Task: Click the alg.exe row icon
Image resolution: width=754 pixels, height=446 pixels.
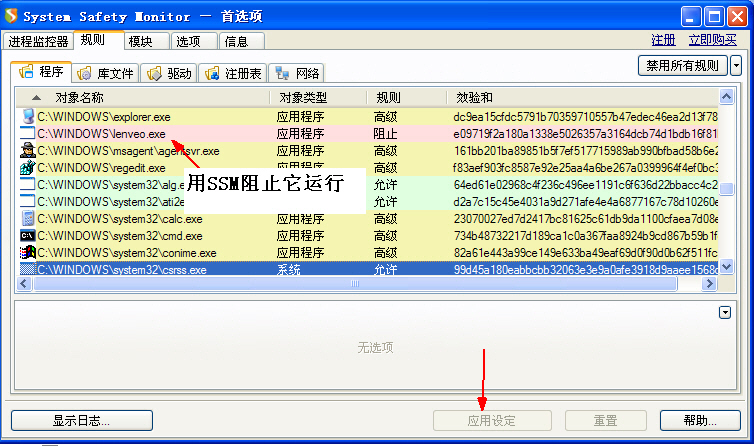Action: click(x=28, y=184)
